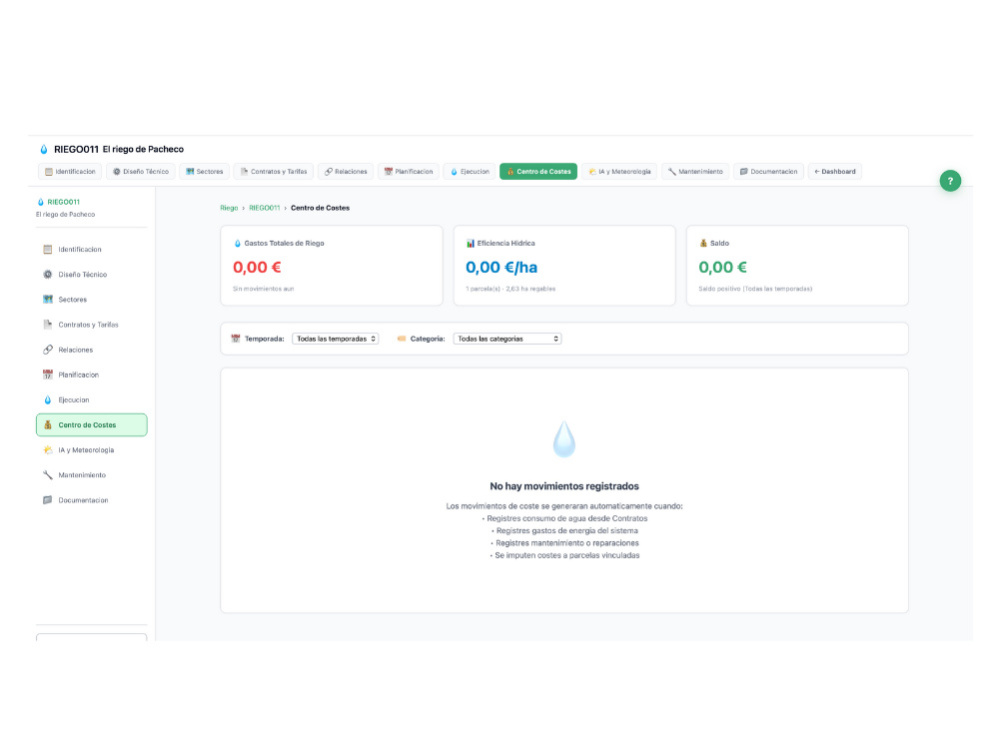Click the Diseño Técnico gear icon in sidebar
The width and height of the screenshot is (1000, 750).
(x=48, y=274)
